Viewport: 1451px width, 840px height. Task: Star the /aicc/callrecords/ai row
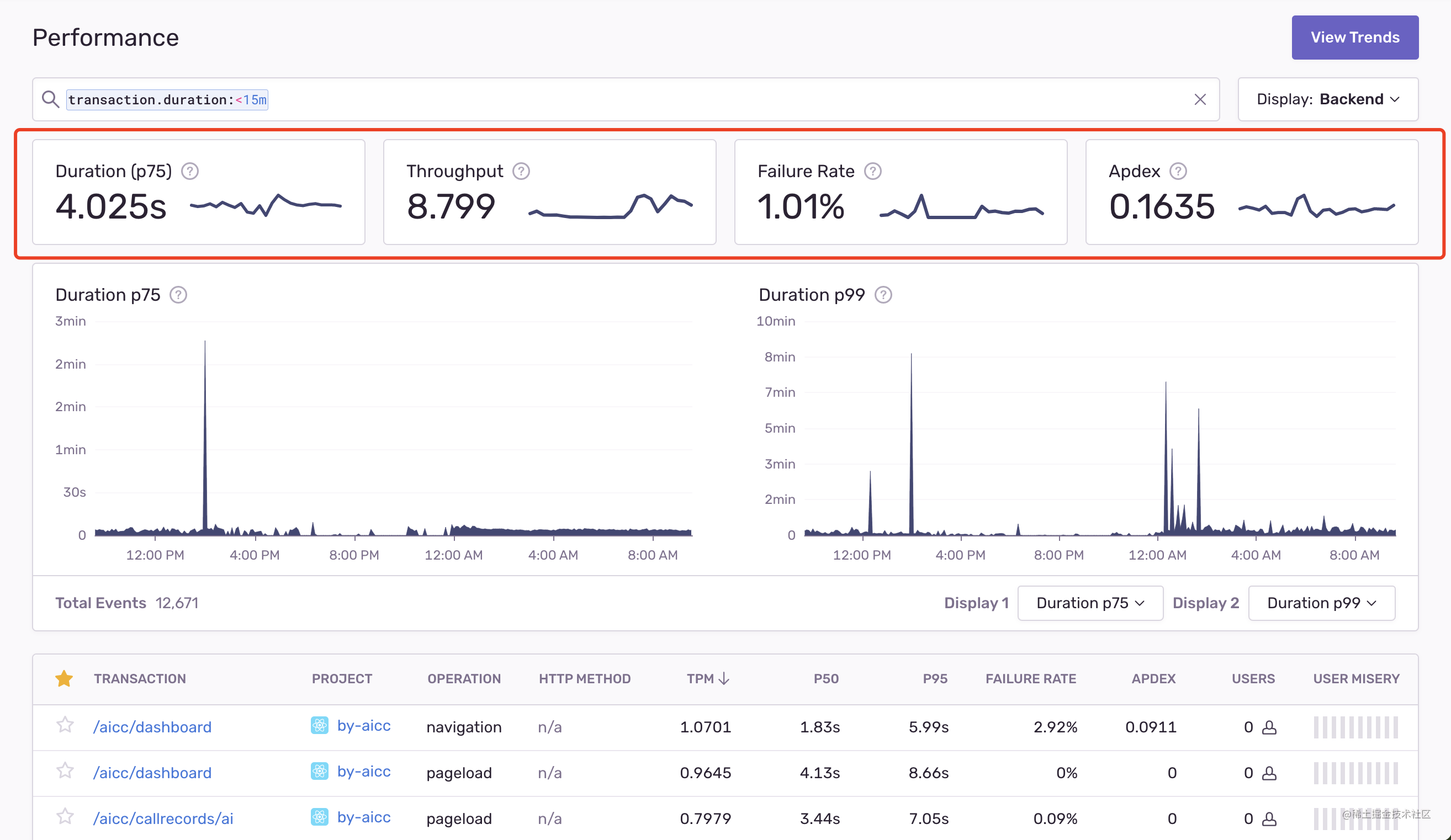[x=65, y=816]
